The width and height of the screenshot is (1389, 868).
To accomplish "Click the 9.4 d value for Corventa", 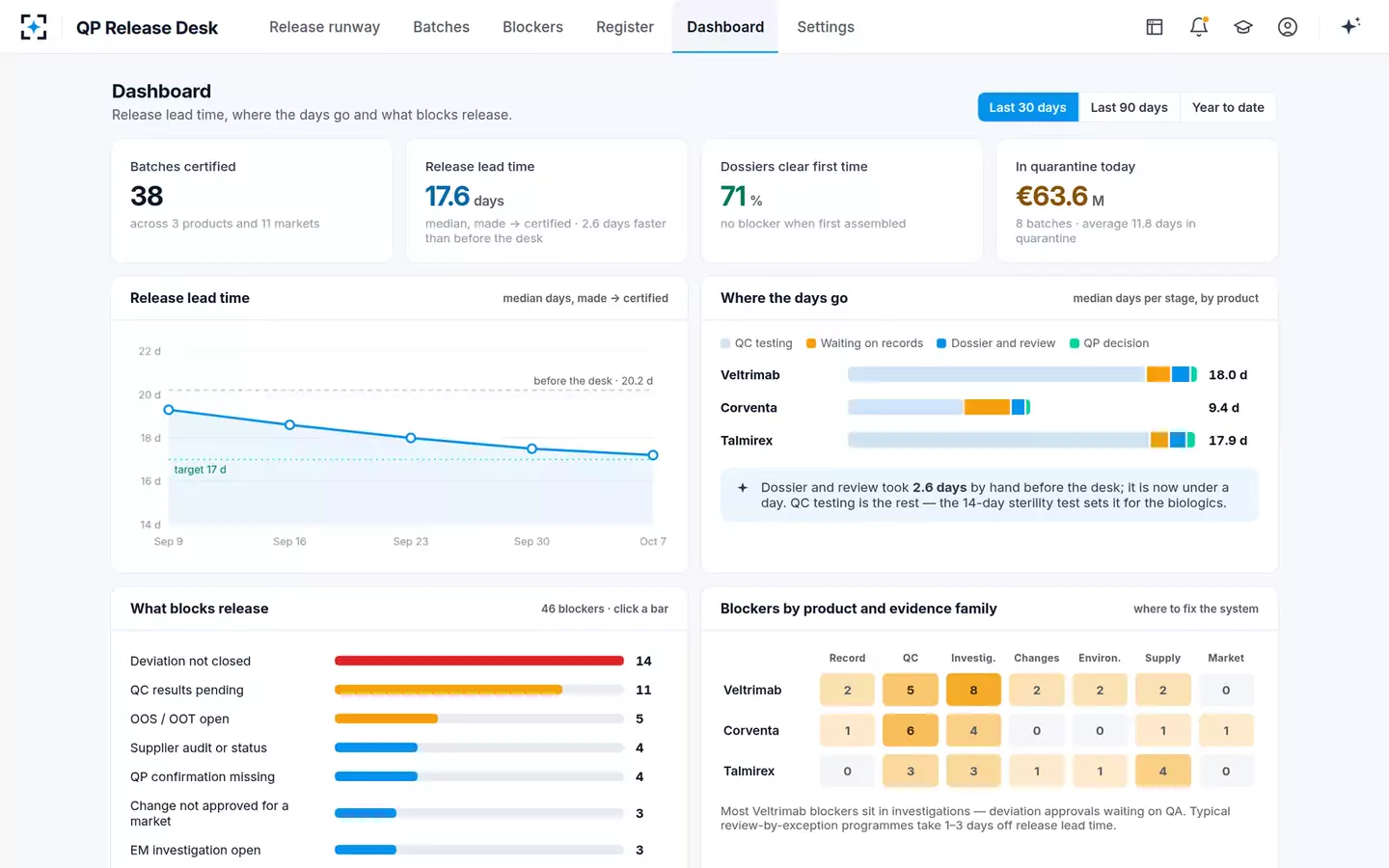I will tap(1224, 408).
